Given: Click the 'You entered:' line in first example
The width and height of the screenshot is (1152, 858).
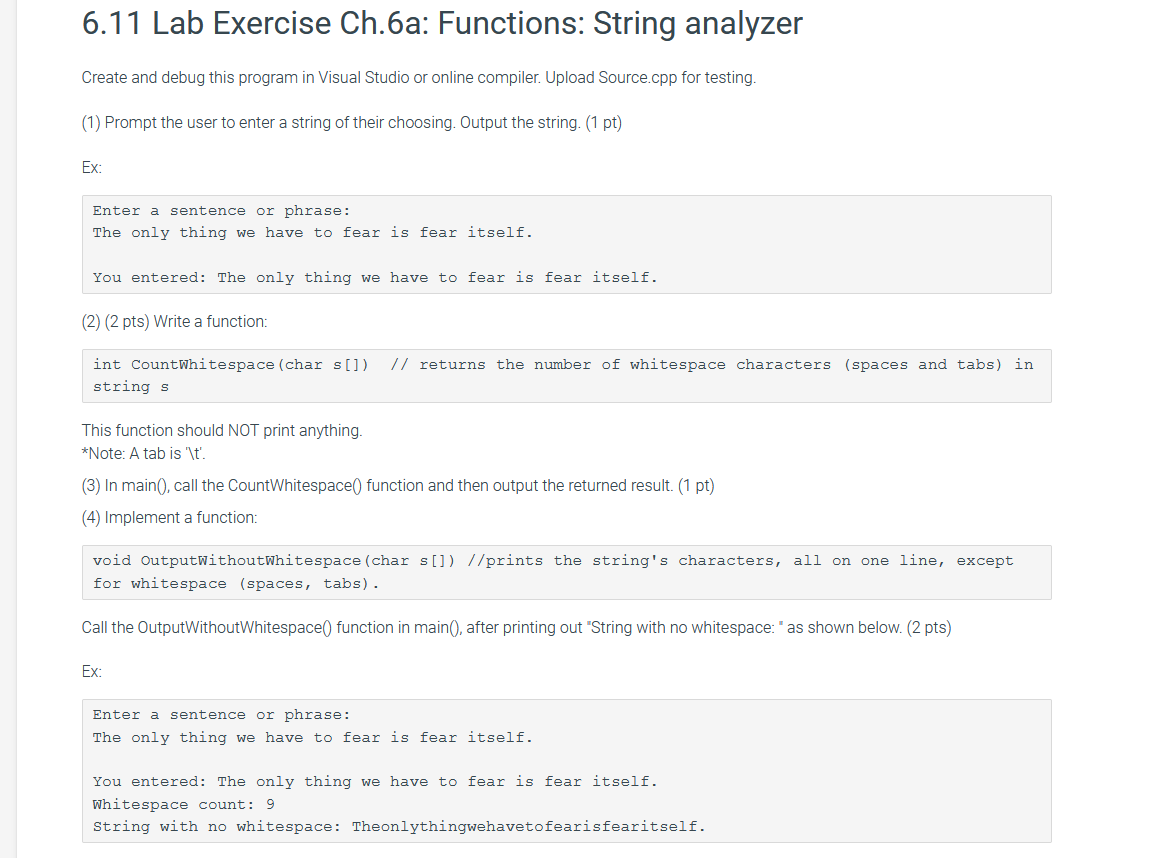Looking at the screenshot, I should coord(375,278).
